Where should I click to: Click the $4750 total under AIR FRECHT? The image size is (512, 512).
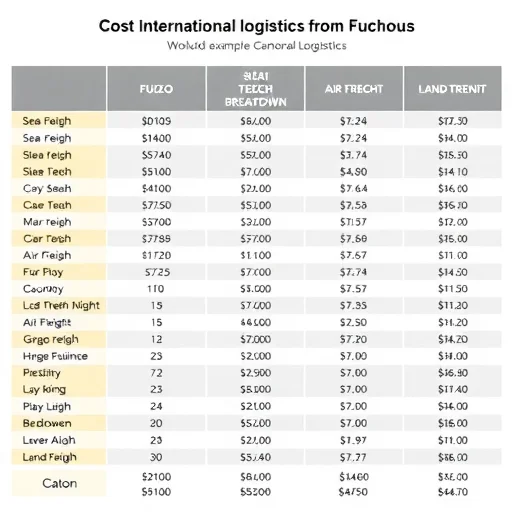(353, 492)
